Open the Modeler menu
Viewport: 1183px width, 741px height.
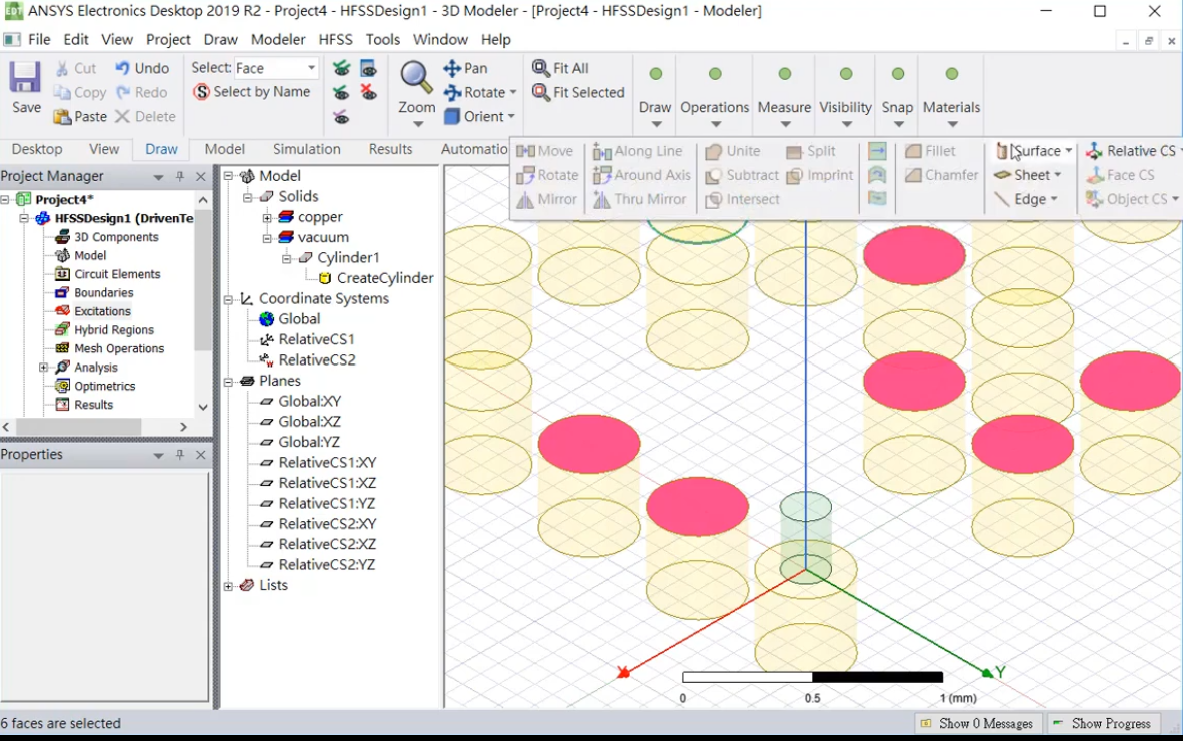click(x=278, y=39)
